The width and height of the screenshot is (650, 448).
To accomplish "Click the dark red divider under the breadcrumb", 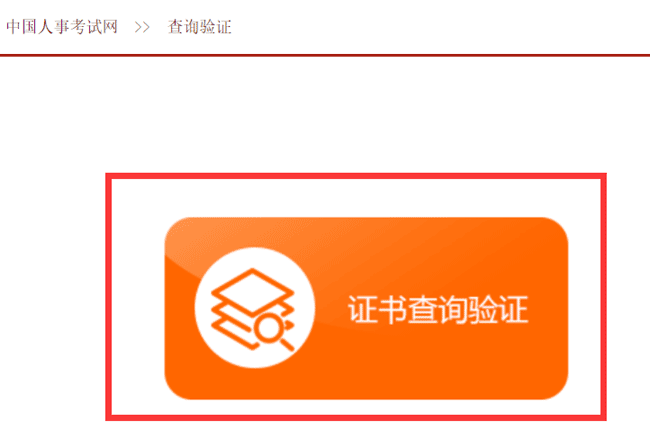I will 325,55.
